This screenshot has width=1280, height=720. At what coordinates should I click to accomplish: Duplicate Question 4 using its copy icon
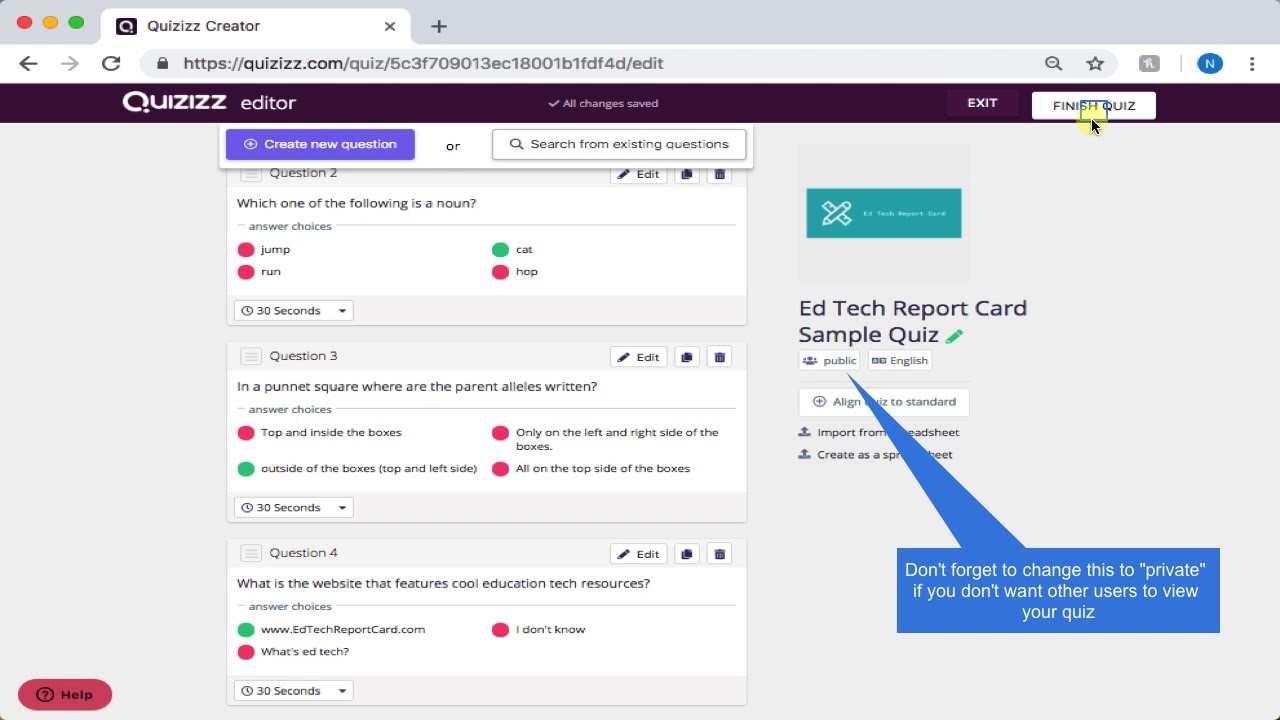coord(687,553)
